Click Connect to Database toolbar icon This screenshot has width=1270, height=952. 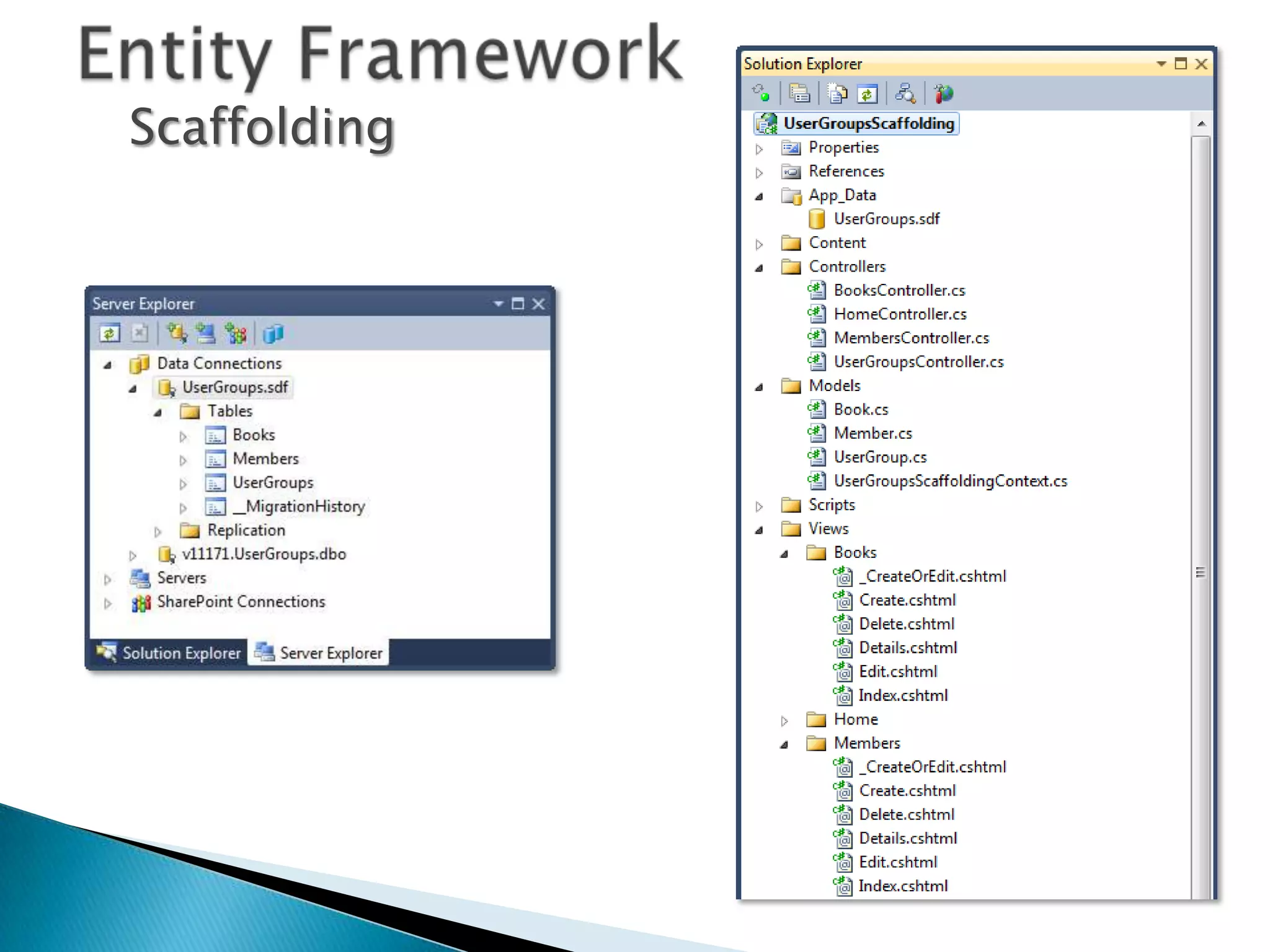tap(177, 334)
